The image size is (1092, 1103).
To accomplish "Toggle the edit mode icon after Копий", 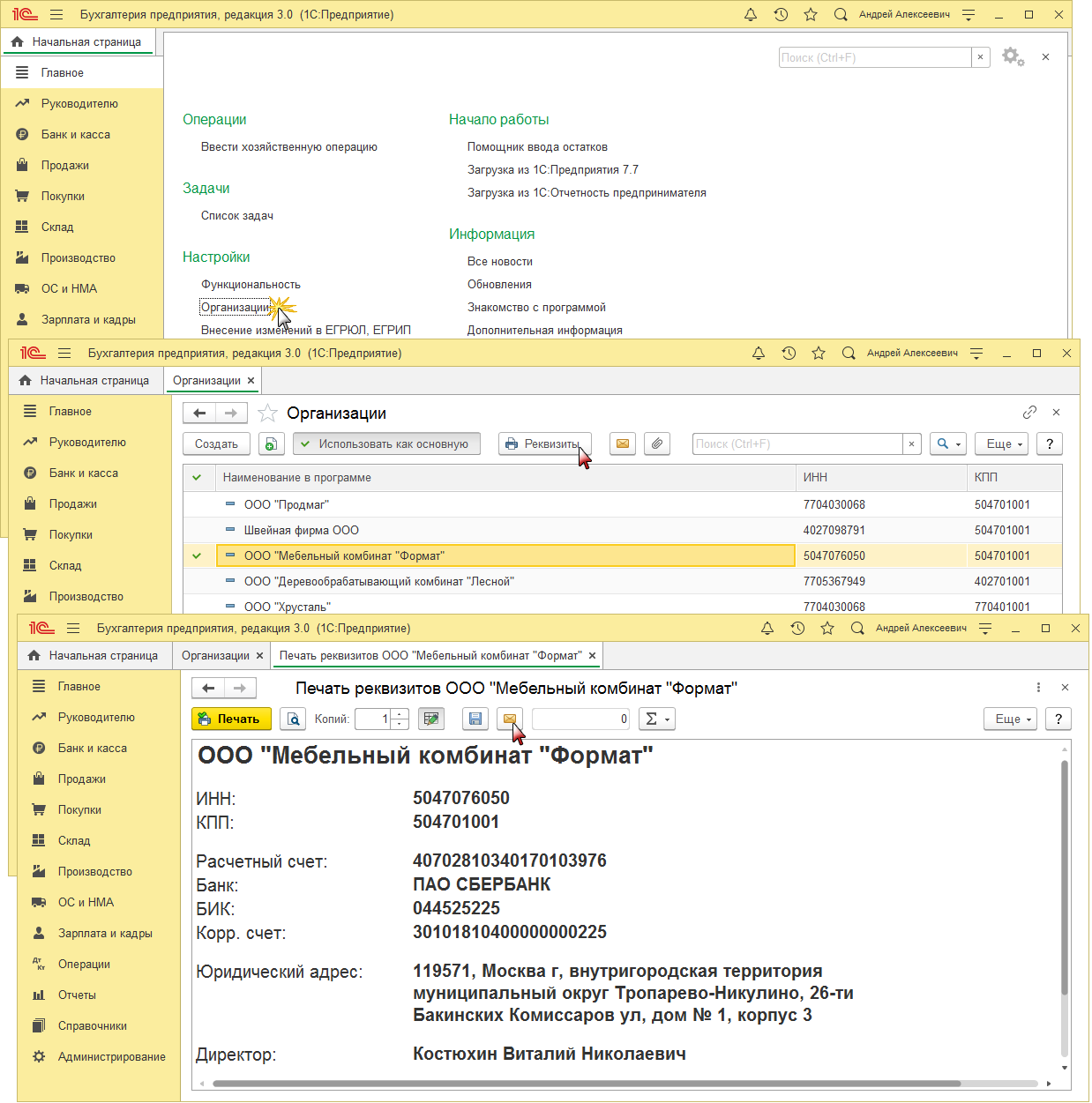I will click(431, 719).
